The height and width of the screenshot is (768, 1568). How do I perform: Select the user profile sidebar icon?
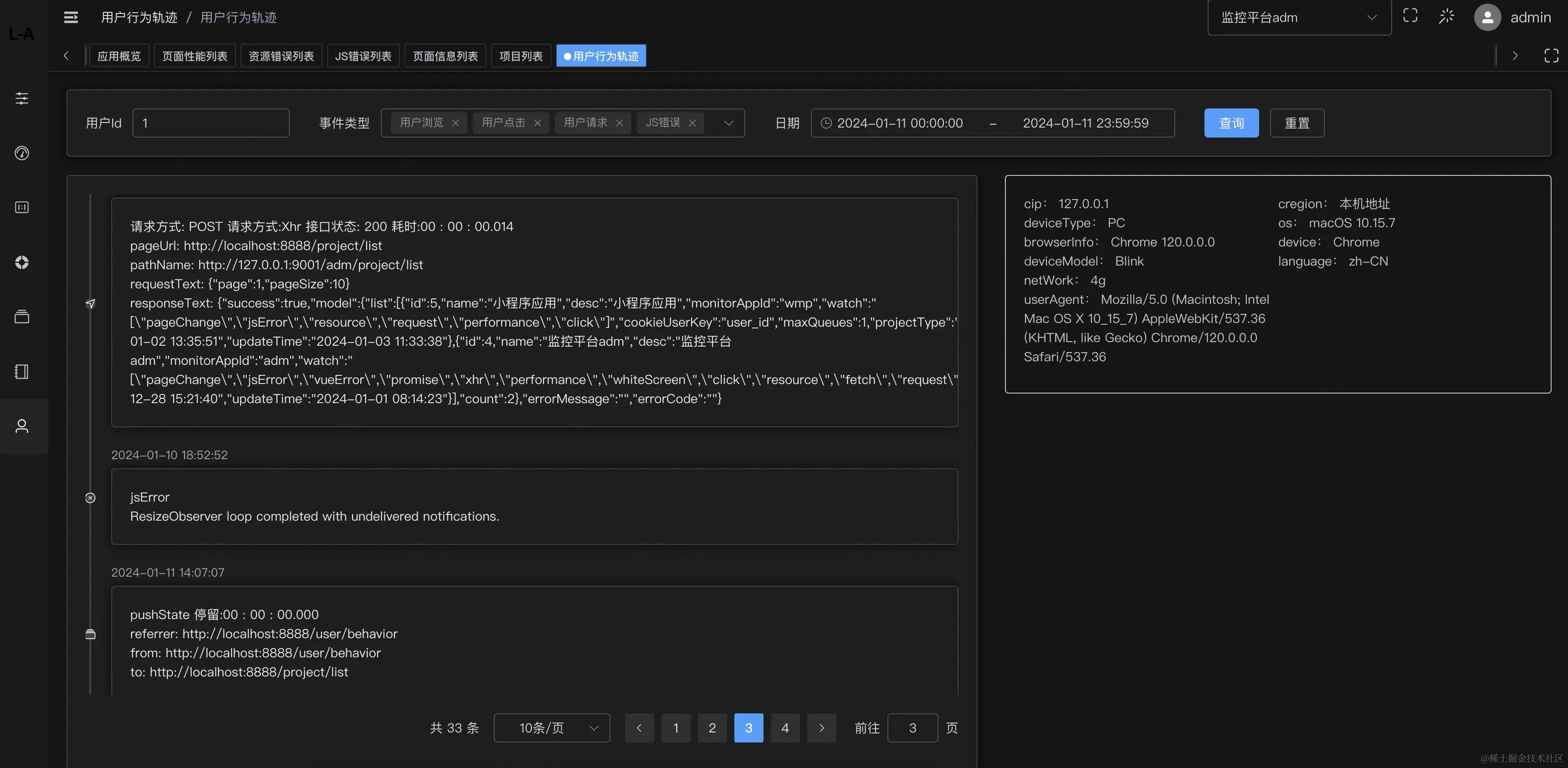click(22, 426)
